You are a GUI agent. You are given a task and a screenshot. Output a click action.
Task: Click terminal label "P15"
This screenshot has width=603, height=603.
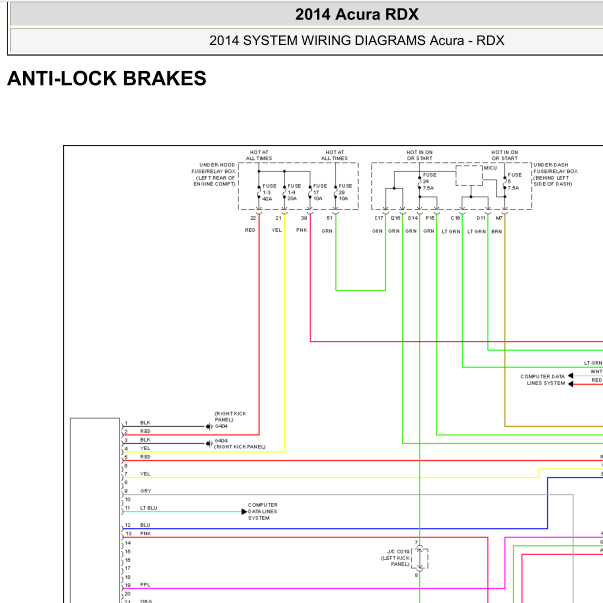(430, 218)
